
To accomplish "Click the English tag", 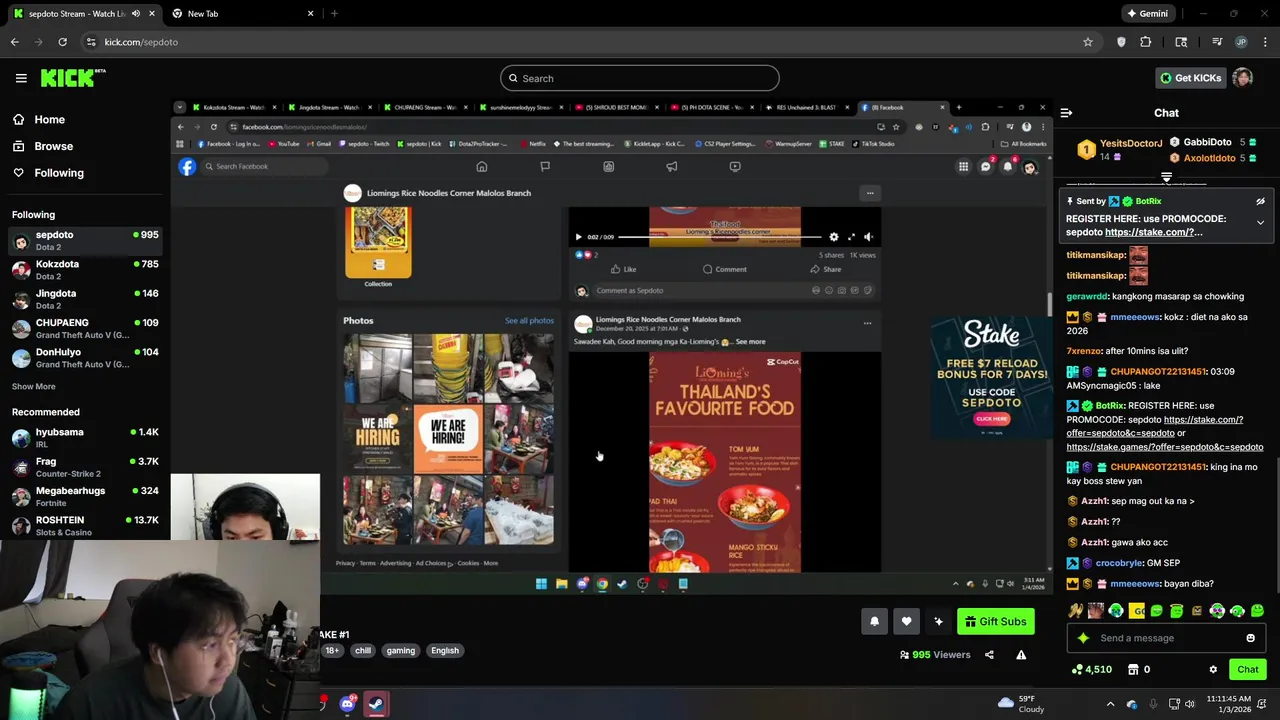I will [445, 651].
